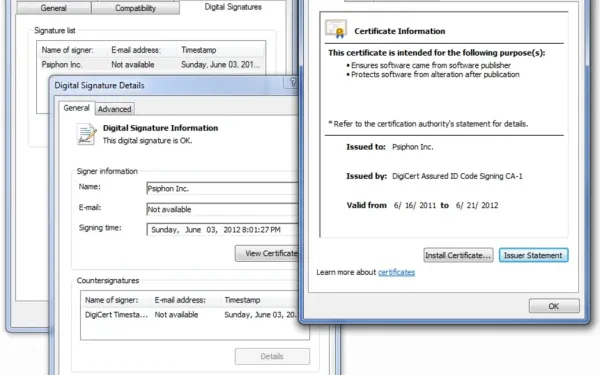Image resolution: width=600 pixels, height=375 pixels.
Task: Open the Compatibility tab
Action: click(135, 8)
